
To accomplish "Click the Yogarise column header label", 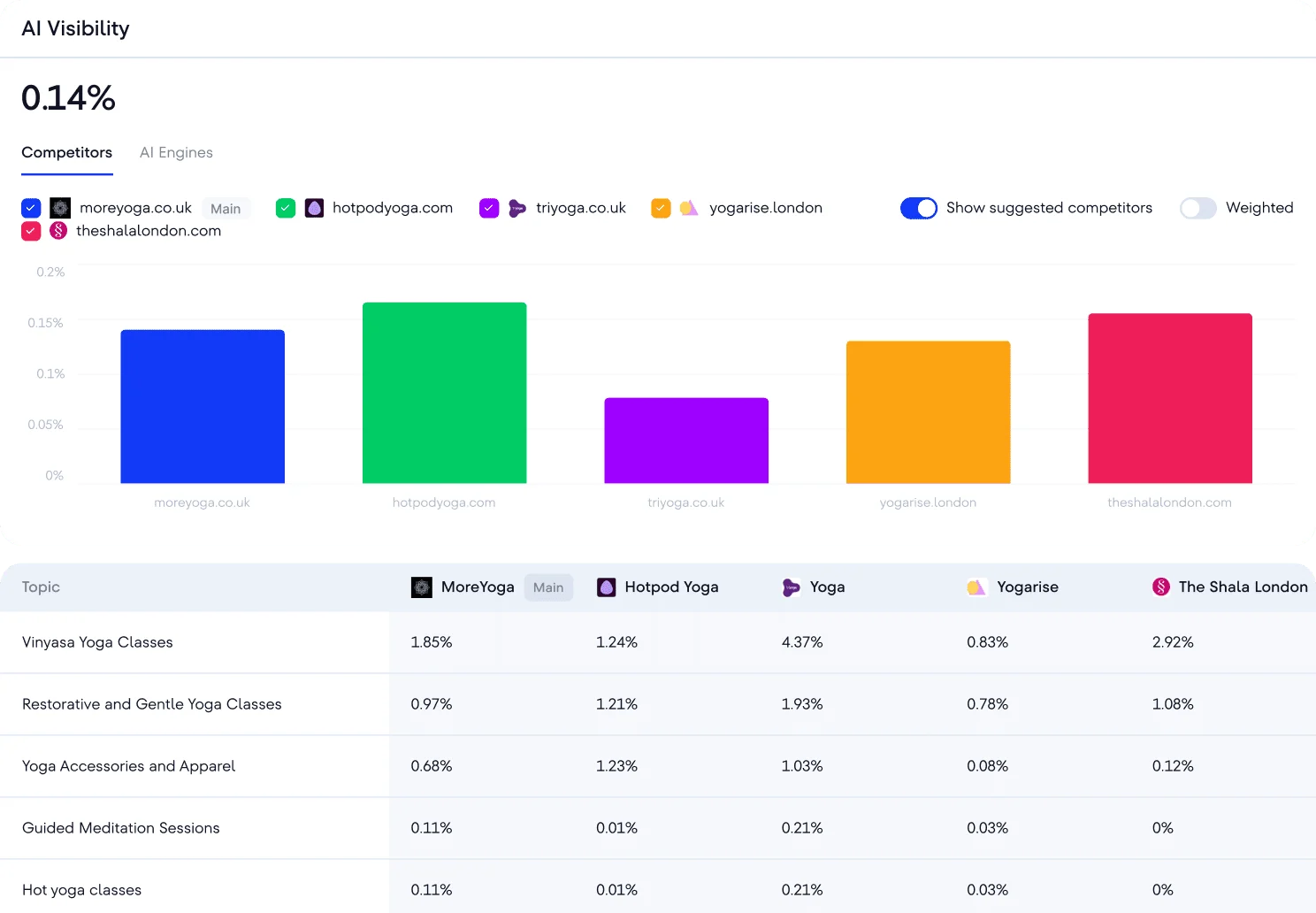I will pos(1028,587).
